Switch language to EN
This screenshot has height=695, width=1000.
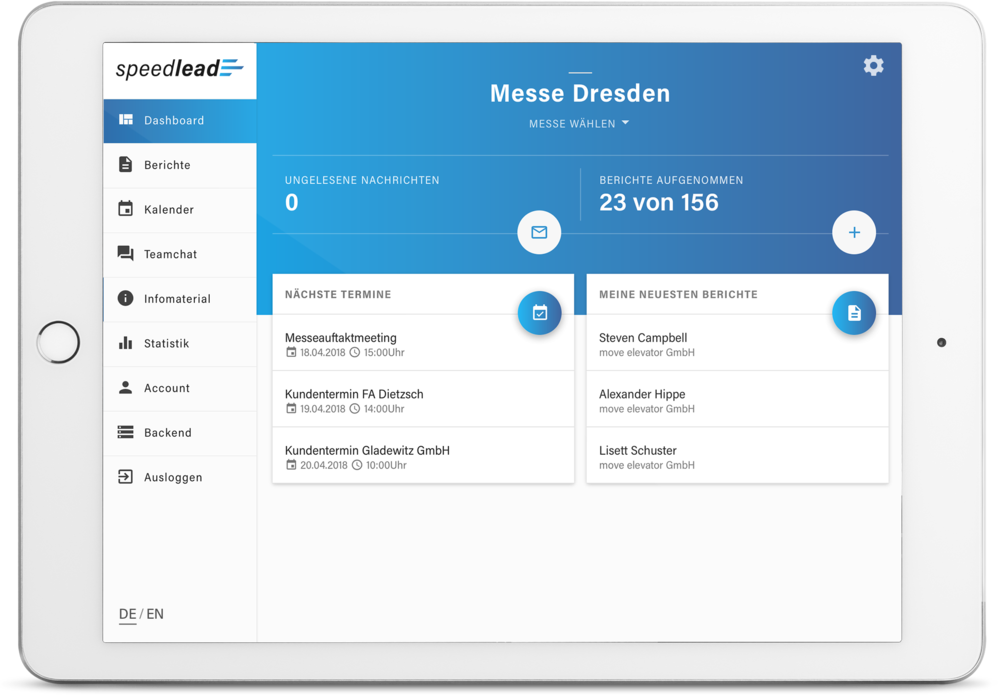pyautogui.click(x=155, y=614)
